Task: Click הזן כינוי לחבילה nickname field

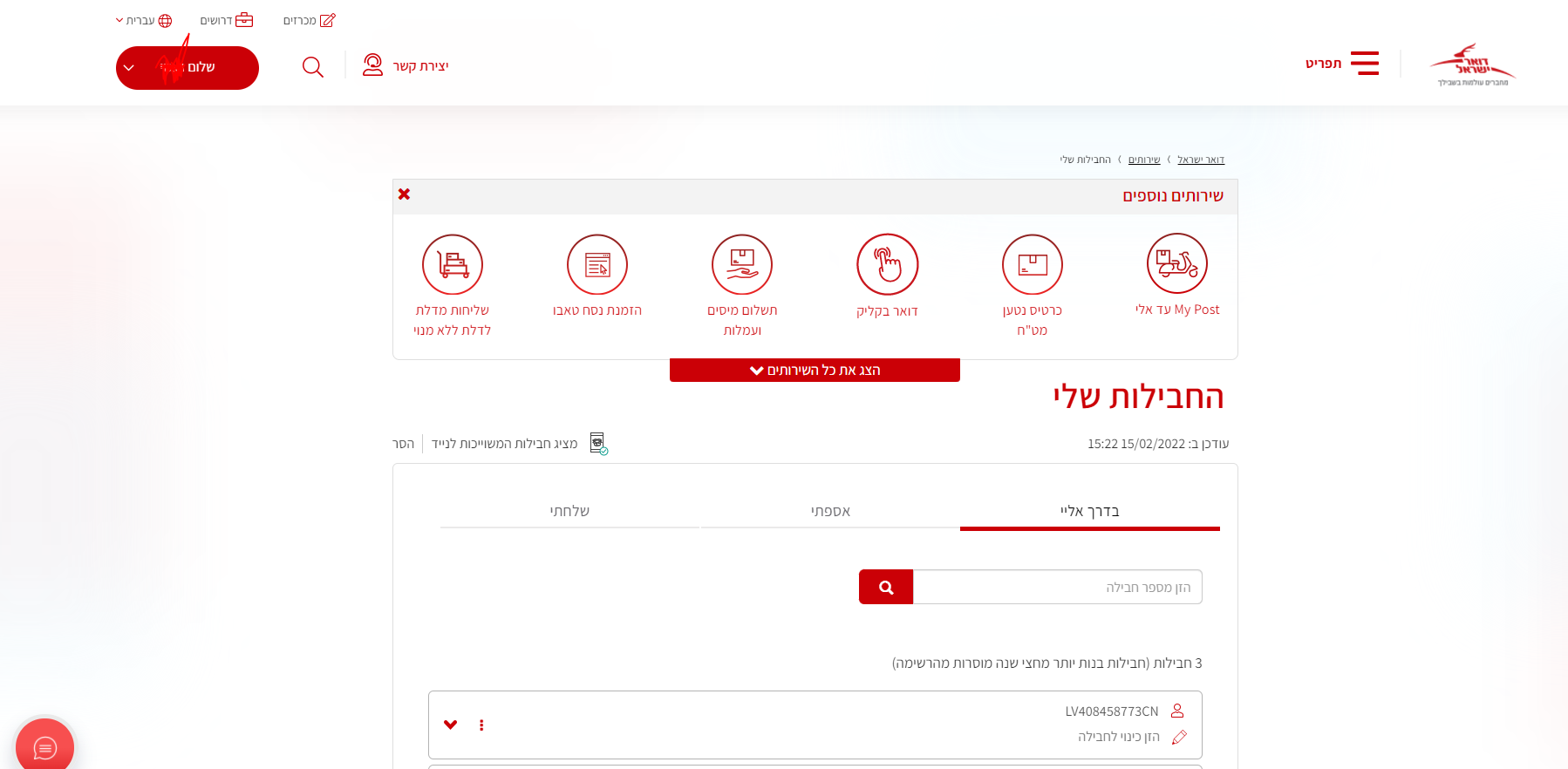Action: (x=1119, y=737)
